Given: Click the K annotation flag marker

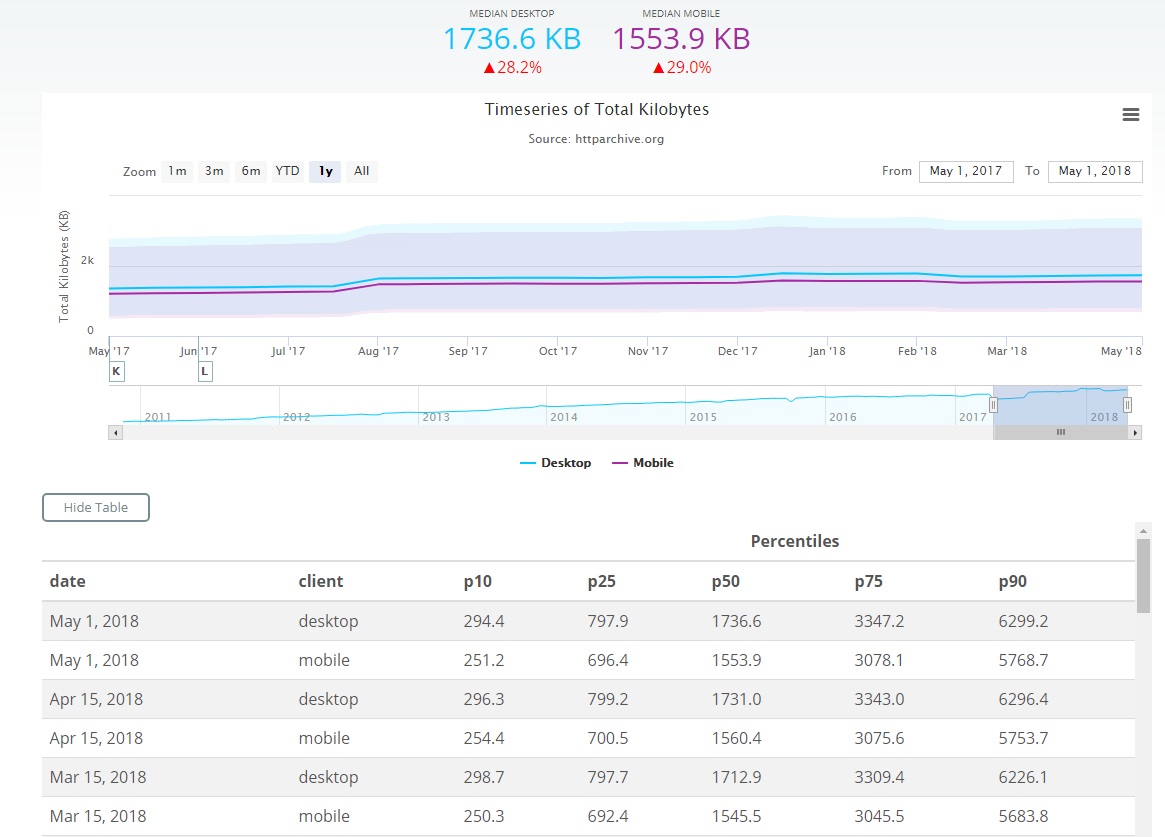Looking at the screenshot, I should [116, 372].
